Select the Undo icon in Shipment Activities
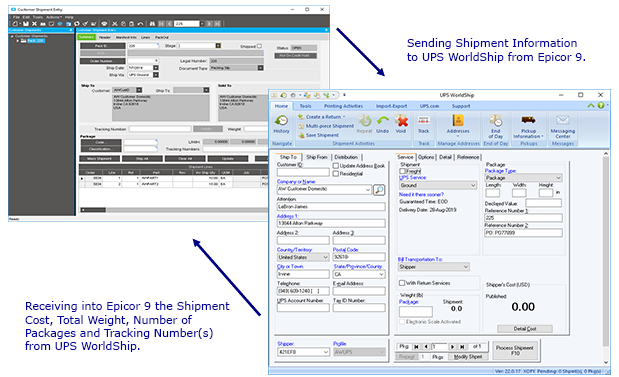Image resolution: width=619 pixels, height=377 pixels. pos(382,124)
